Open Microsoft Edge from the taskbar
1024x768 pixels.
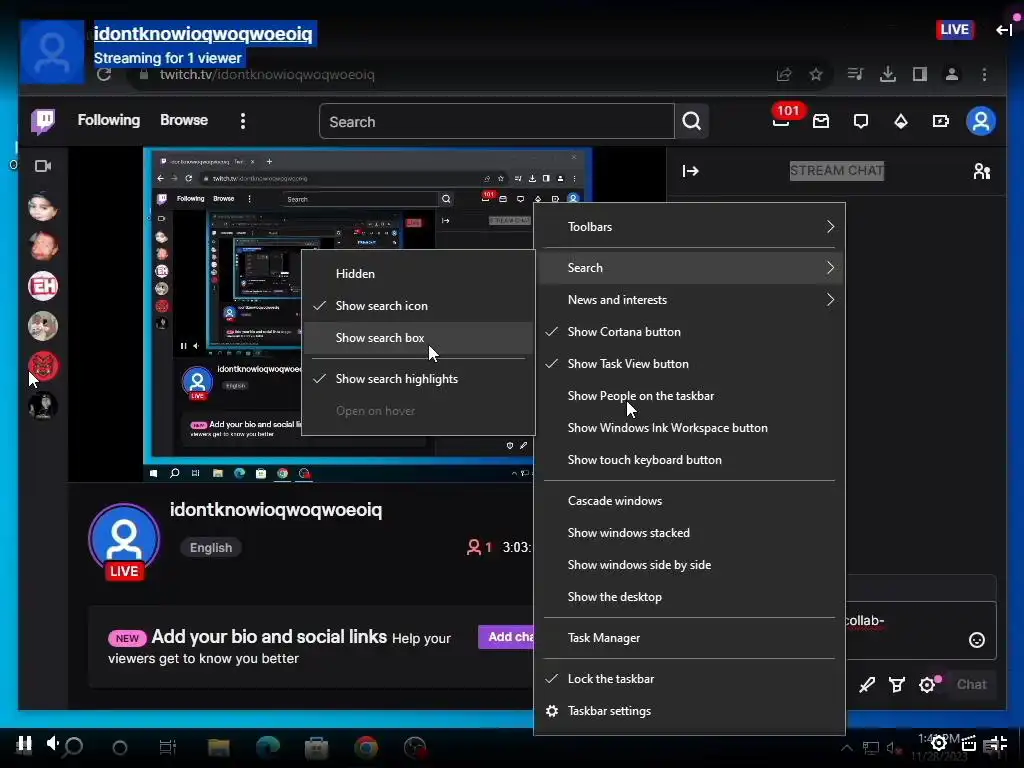click(268, 746)
